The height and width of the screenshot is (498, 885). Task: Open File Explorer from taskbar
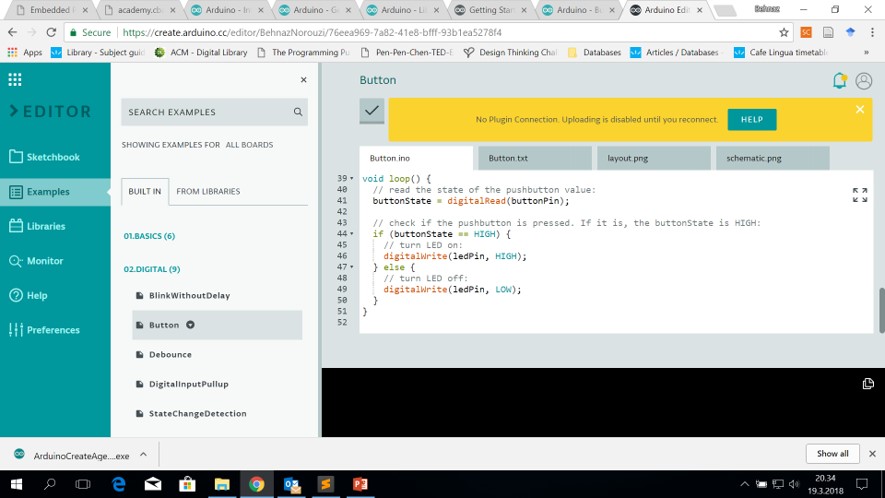click(x=222, y=484)
